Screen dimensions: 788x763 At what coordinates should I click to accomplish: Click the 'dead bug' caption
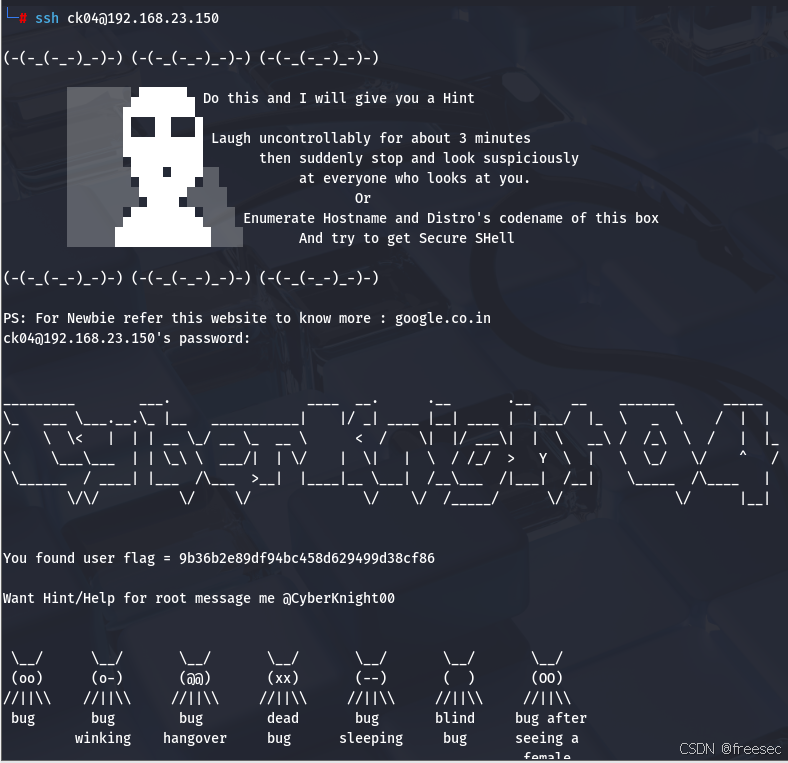[283, 728]
